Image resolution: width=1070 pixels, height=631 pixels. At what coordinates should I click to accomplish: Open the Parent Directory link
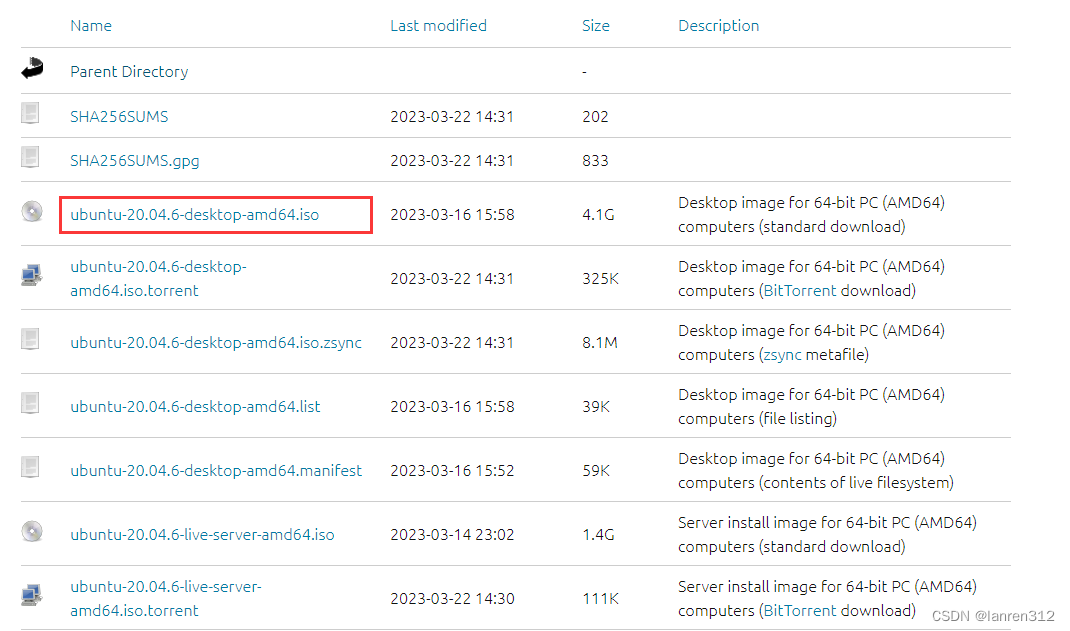tap(129, 72)
